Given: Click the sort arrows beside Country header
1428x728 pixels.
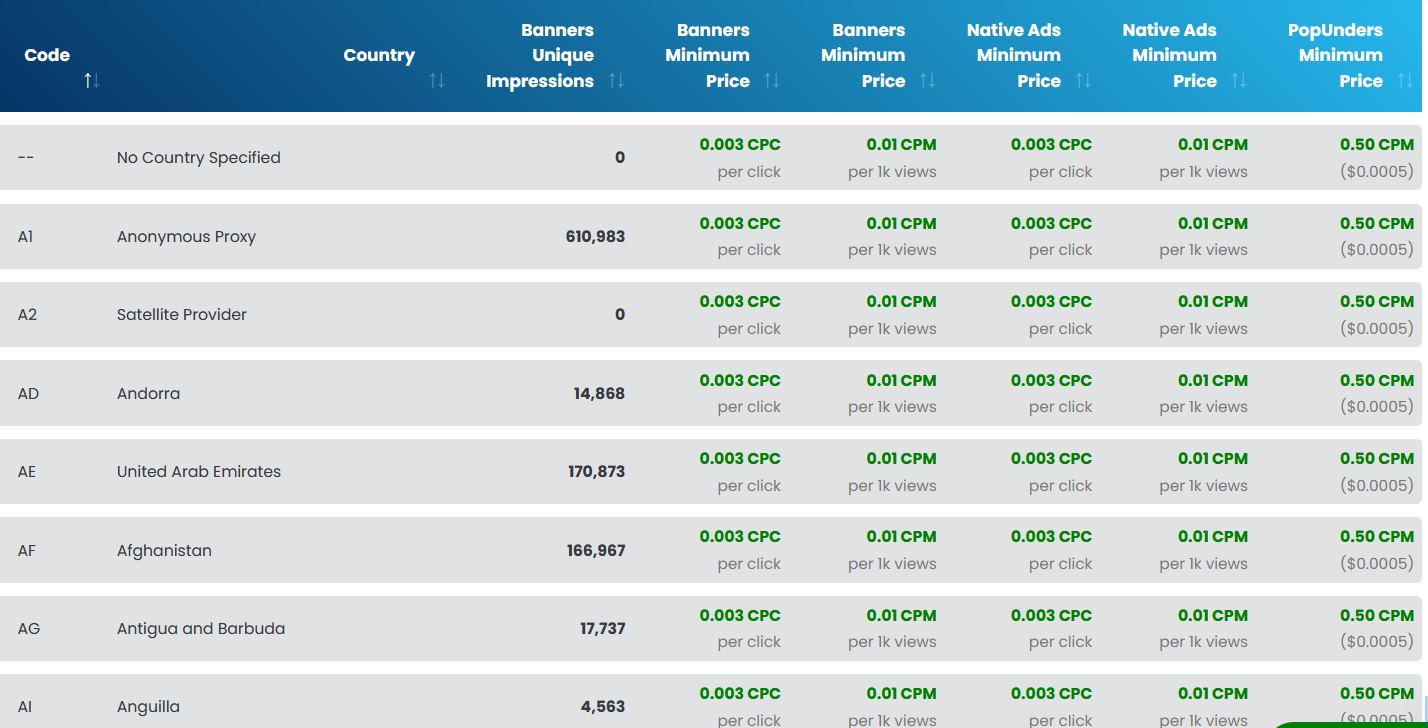Looking at the screenshot, I should 437,81.
